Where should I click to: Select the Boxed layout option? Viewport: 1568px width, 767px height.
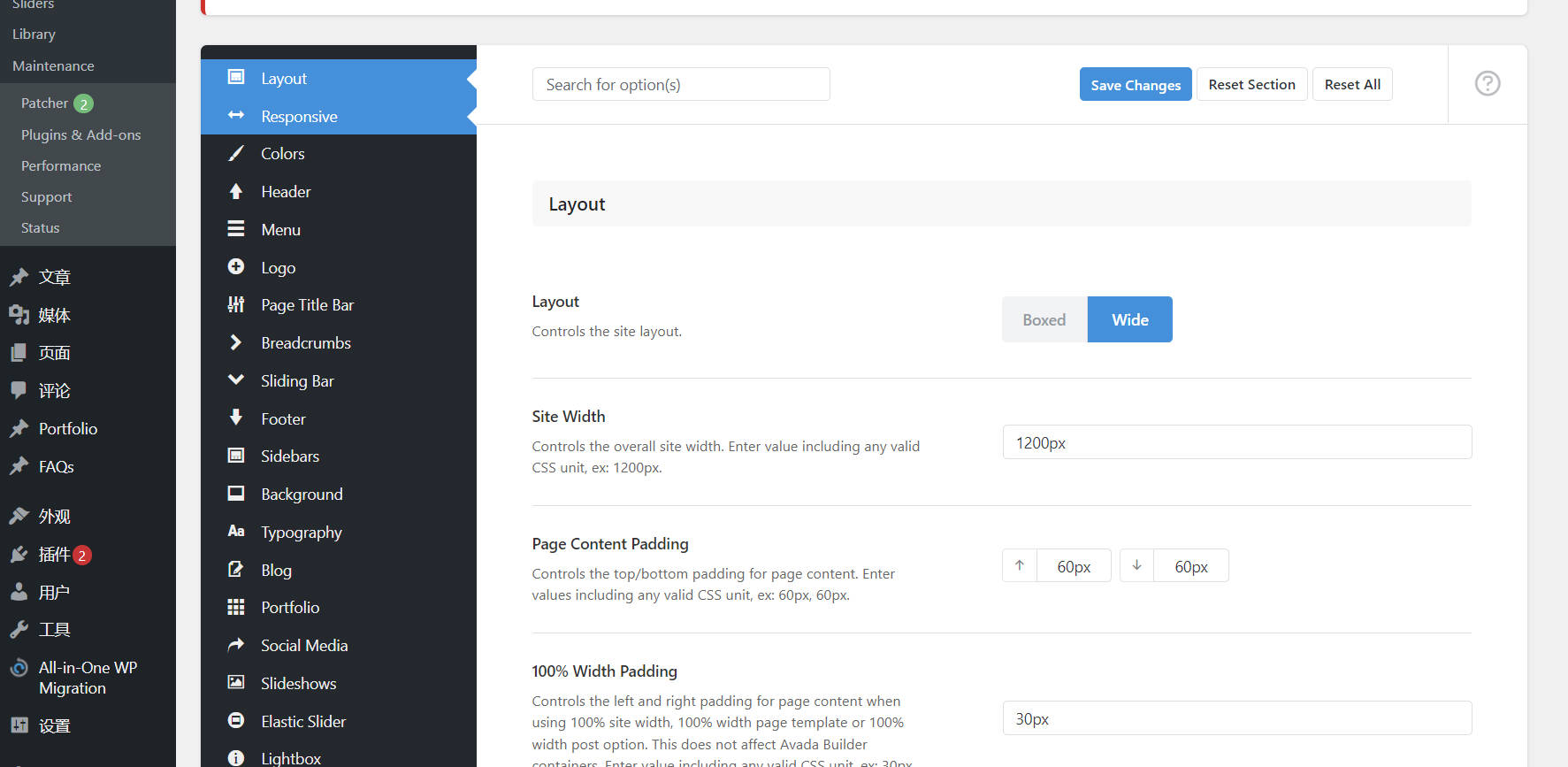click(1044, 319)
